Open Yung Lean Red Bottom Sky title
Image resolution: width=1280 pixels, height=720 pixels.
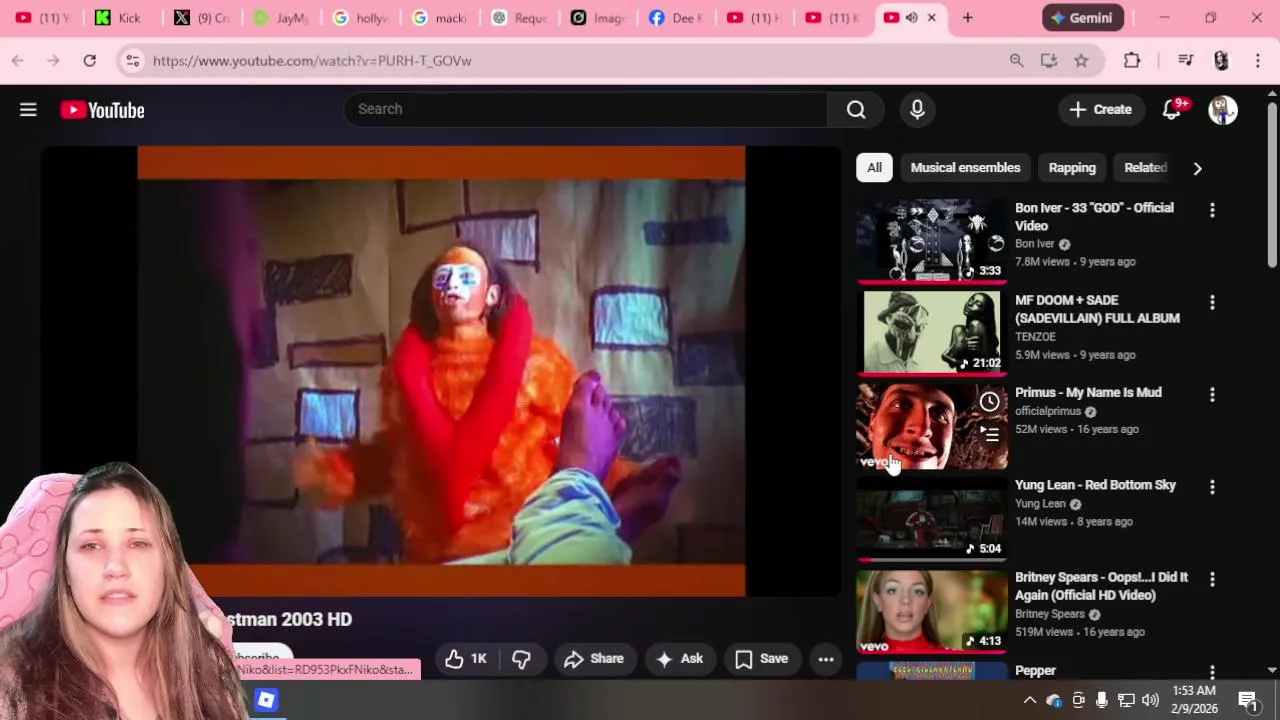point(1095,485)
